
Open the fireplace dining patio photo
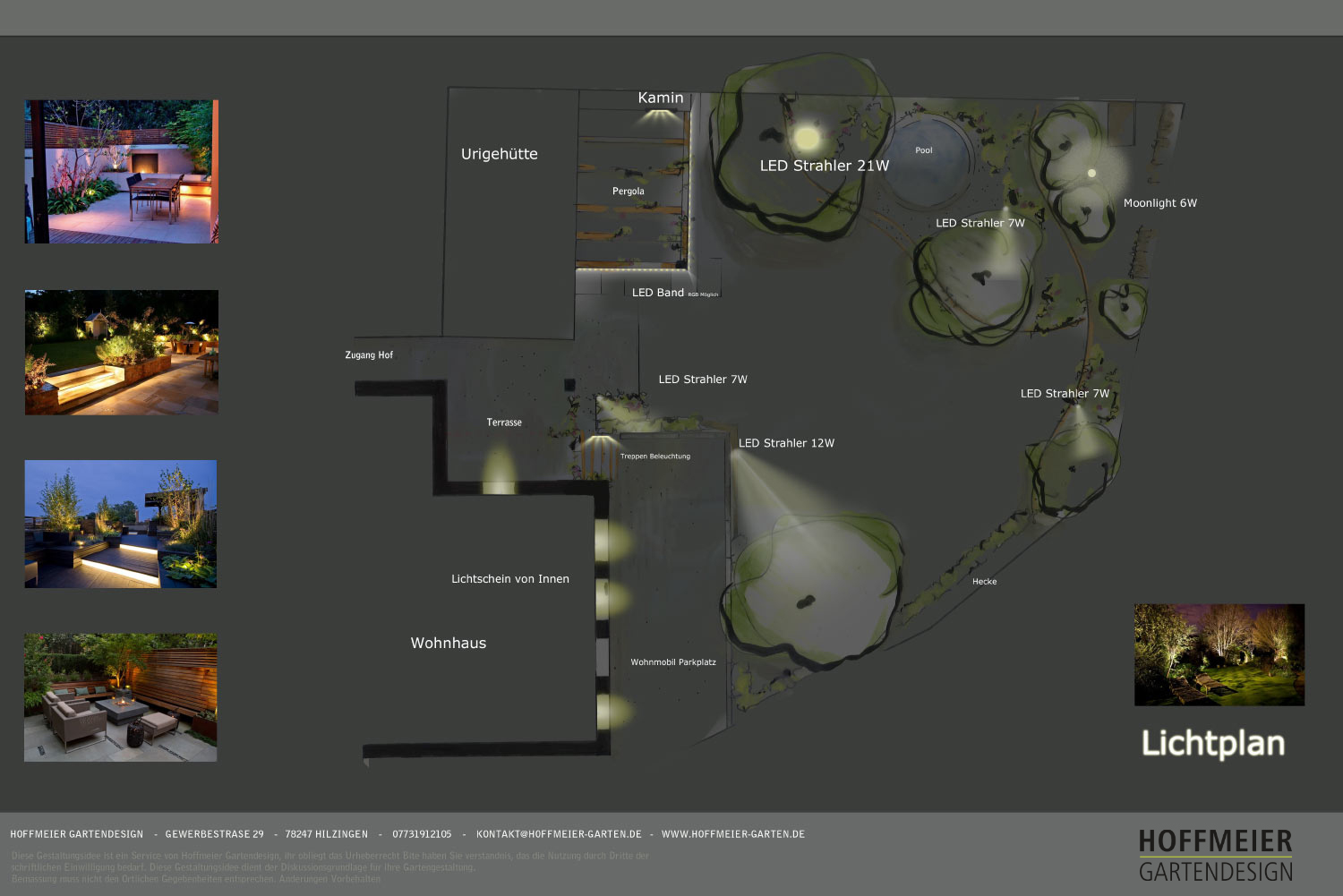(122, 172)
